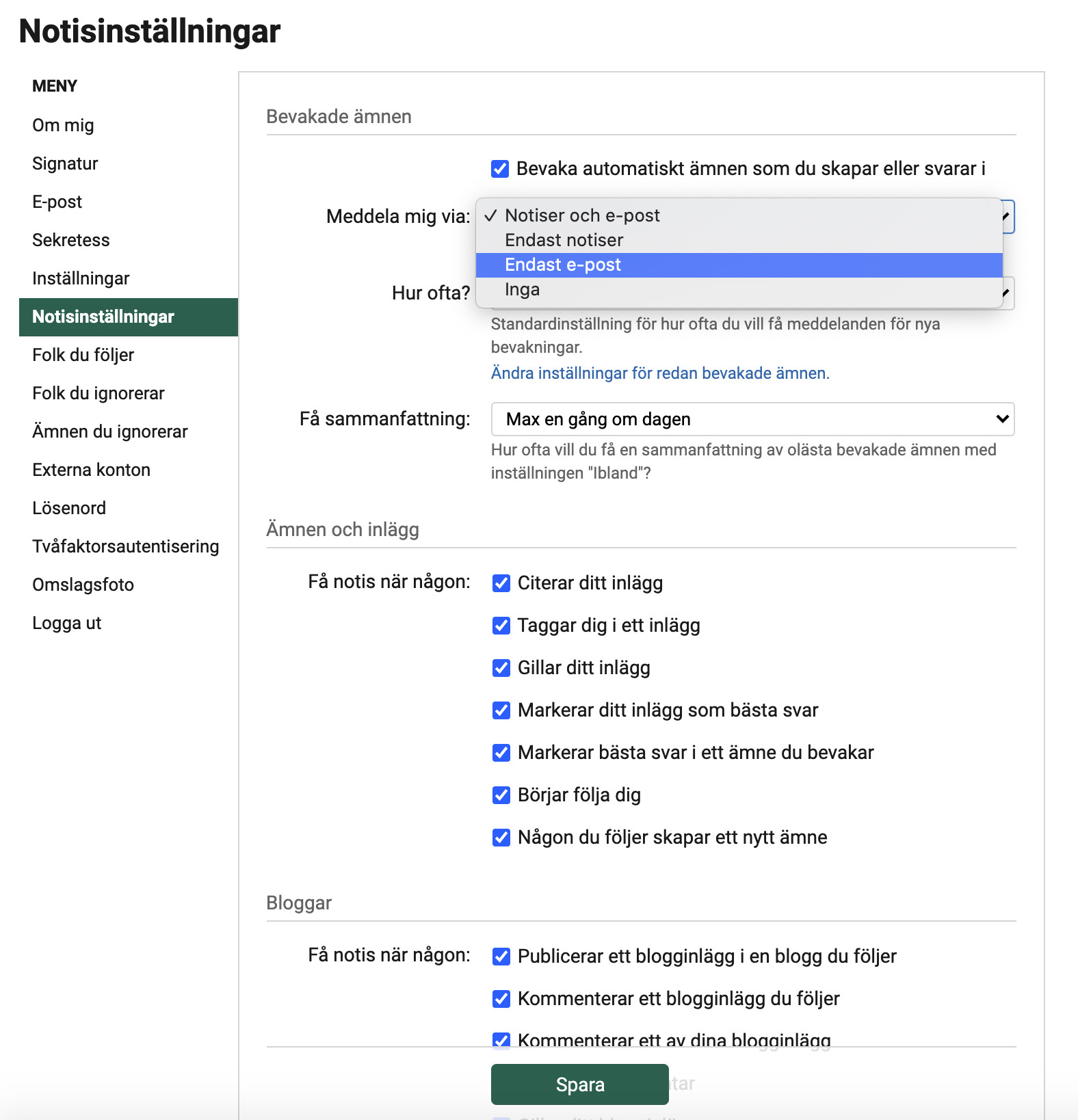The image size is (1078, 1120).
Task: Open the 'Få sammanfattning' dropdown
Action: 752,419
